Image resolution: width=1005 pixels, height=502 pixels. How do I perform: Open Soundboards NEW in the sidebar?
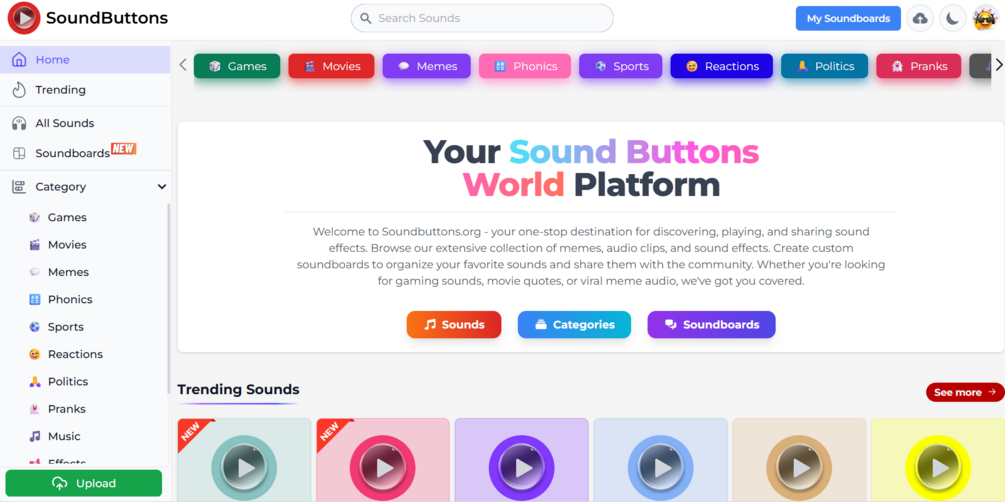[85, 153]
